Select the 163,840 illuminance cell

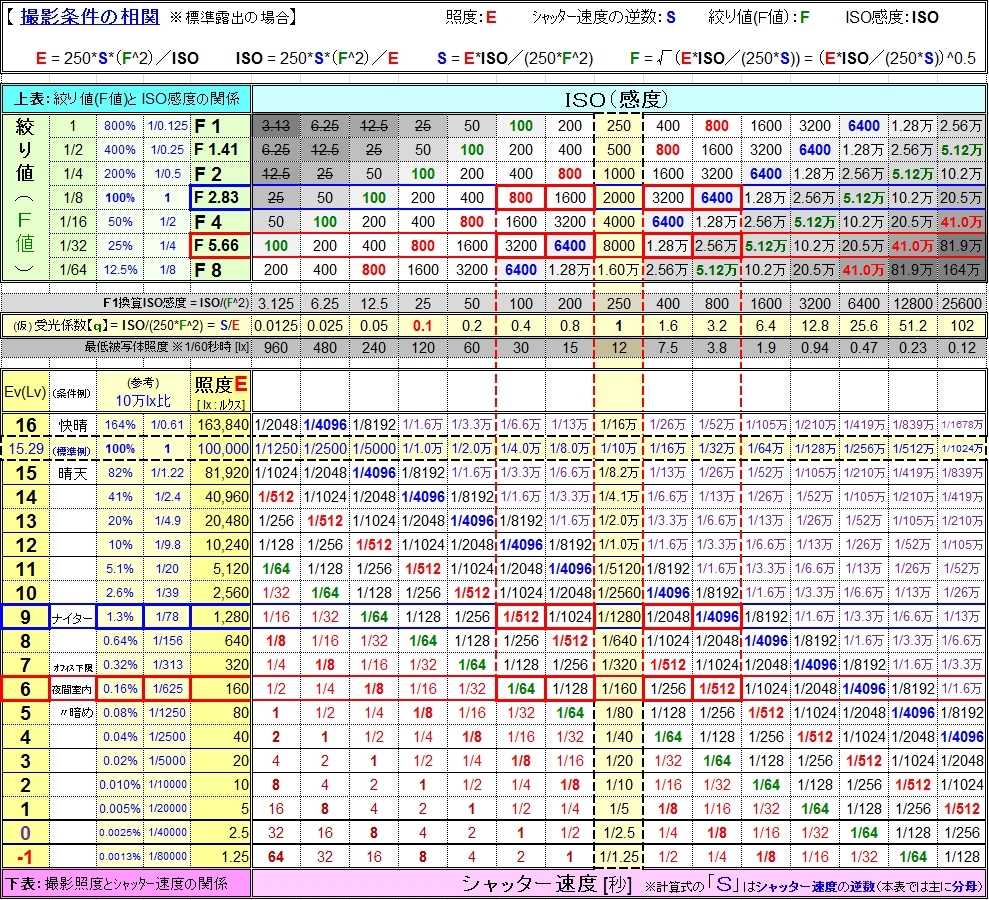coord(221,425)
